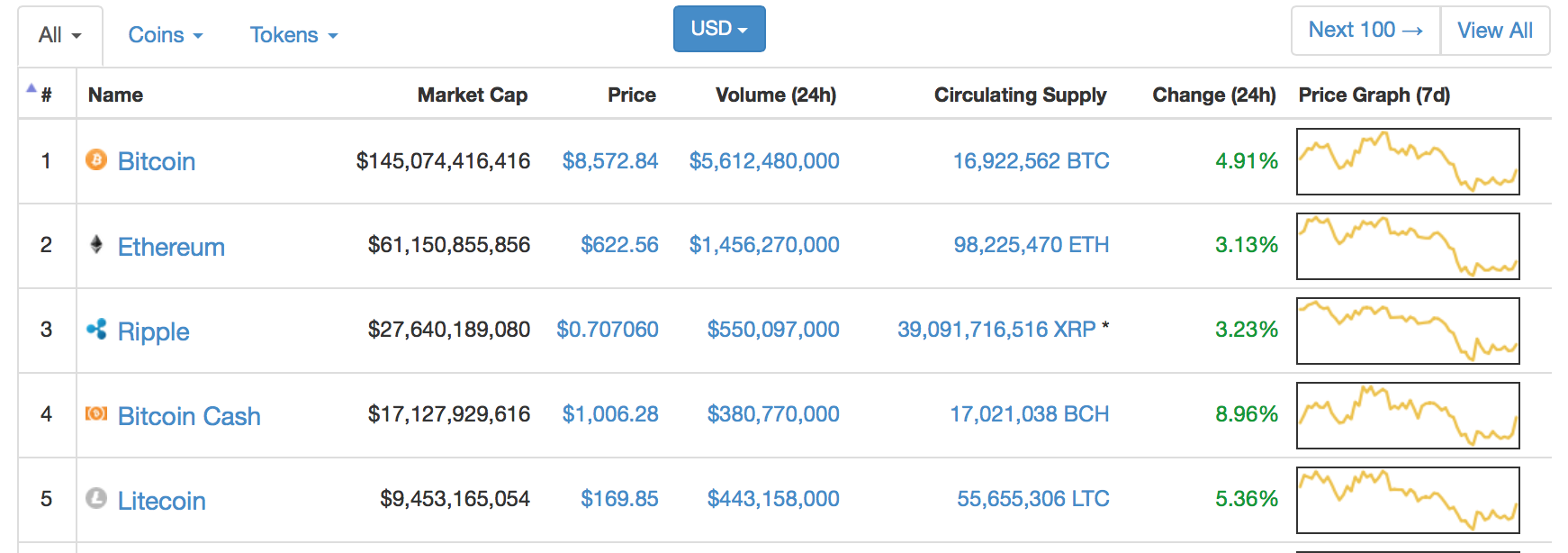
Task: Click Ethereum change 3.13%
Action: [1247, 245]
